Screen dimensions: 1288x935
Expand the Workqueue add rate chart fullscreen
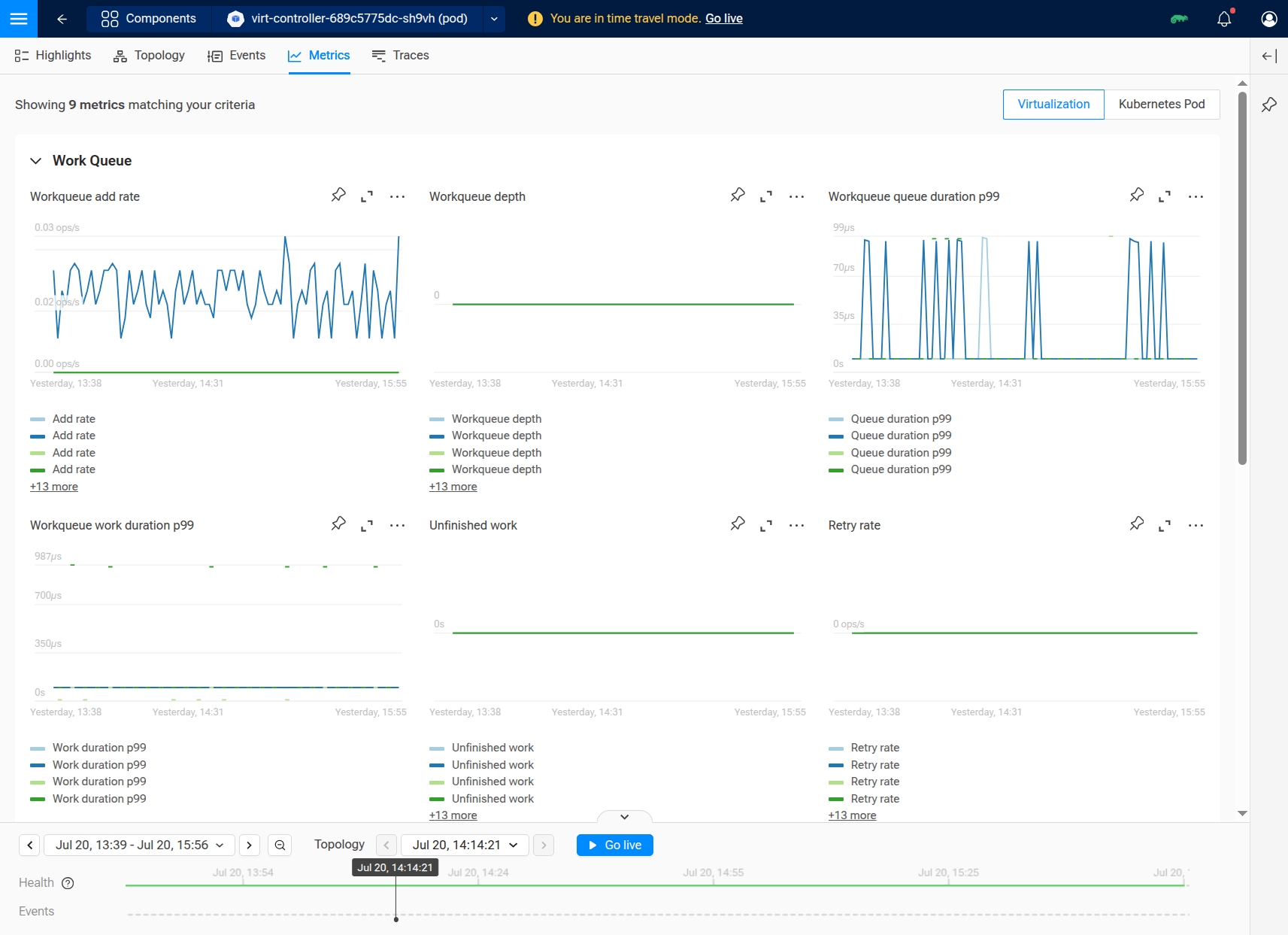pyautogui.click(x=367, y=196)
